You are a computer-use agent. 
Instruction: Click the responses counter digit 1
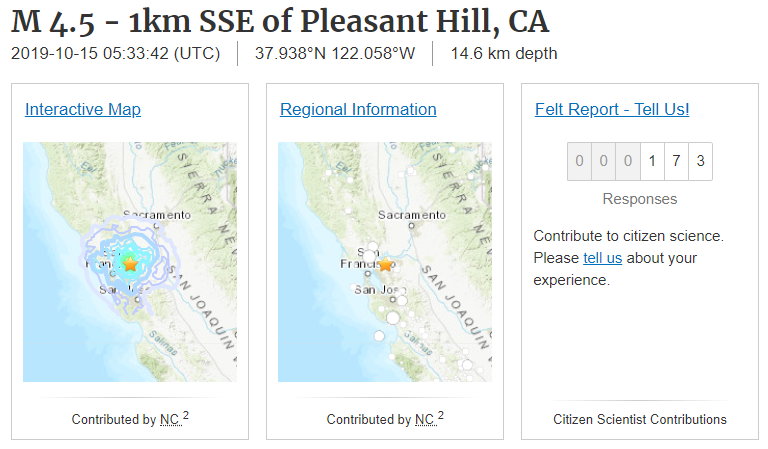pos(652,161)
